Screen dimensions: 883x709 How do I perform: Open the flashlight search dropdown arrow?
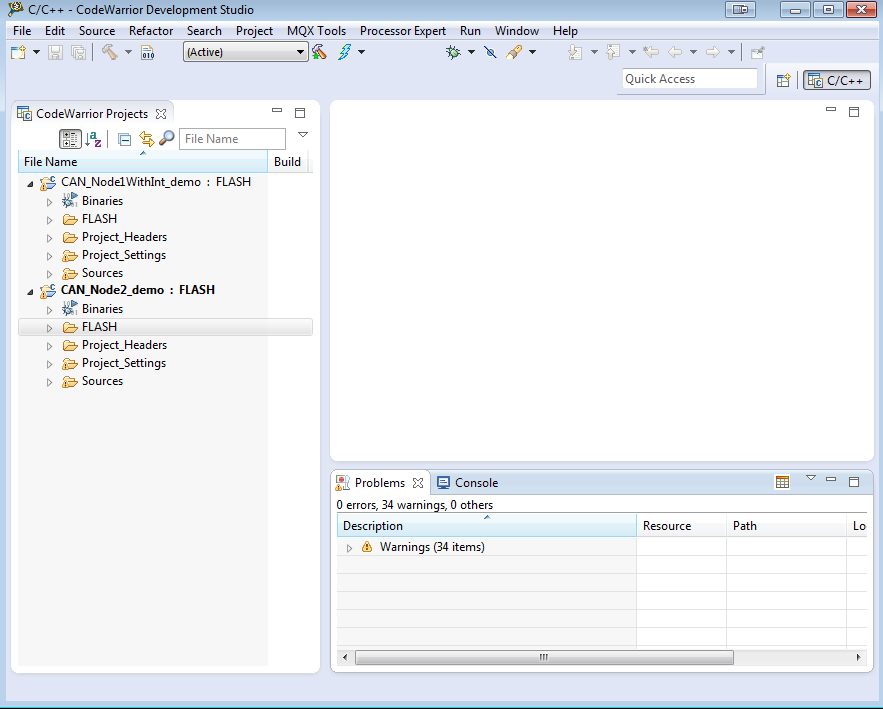coord(533,52)
